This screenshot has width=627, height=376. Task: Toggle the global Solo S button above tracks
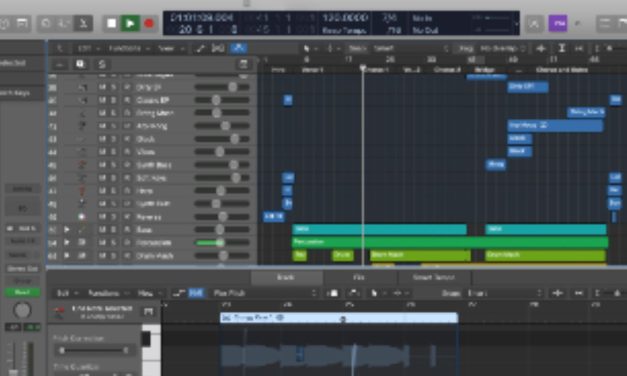(x=102, y=64)
